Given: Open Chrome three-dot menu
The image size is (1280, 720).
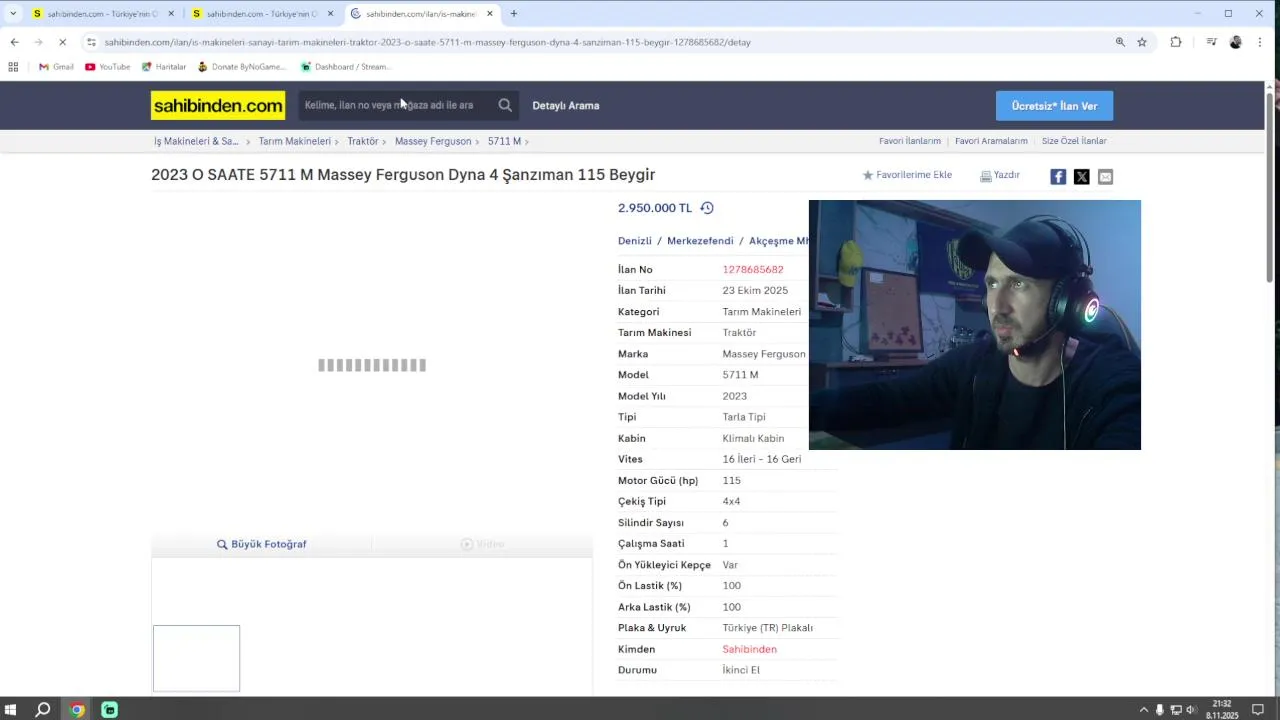Looking at the screenshot, I should 1260,42.
